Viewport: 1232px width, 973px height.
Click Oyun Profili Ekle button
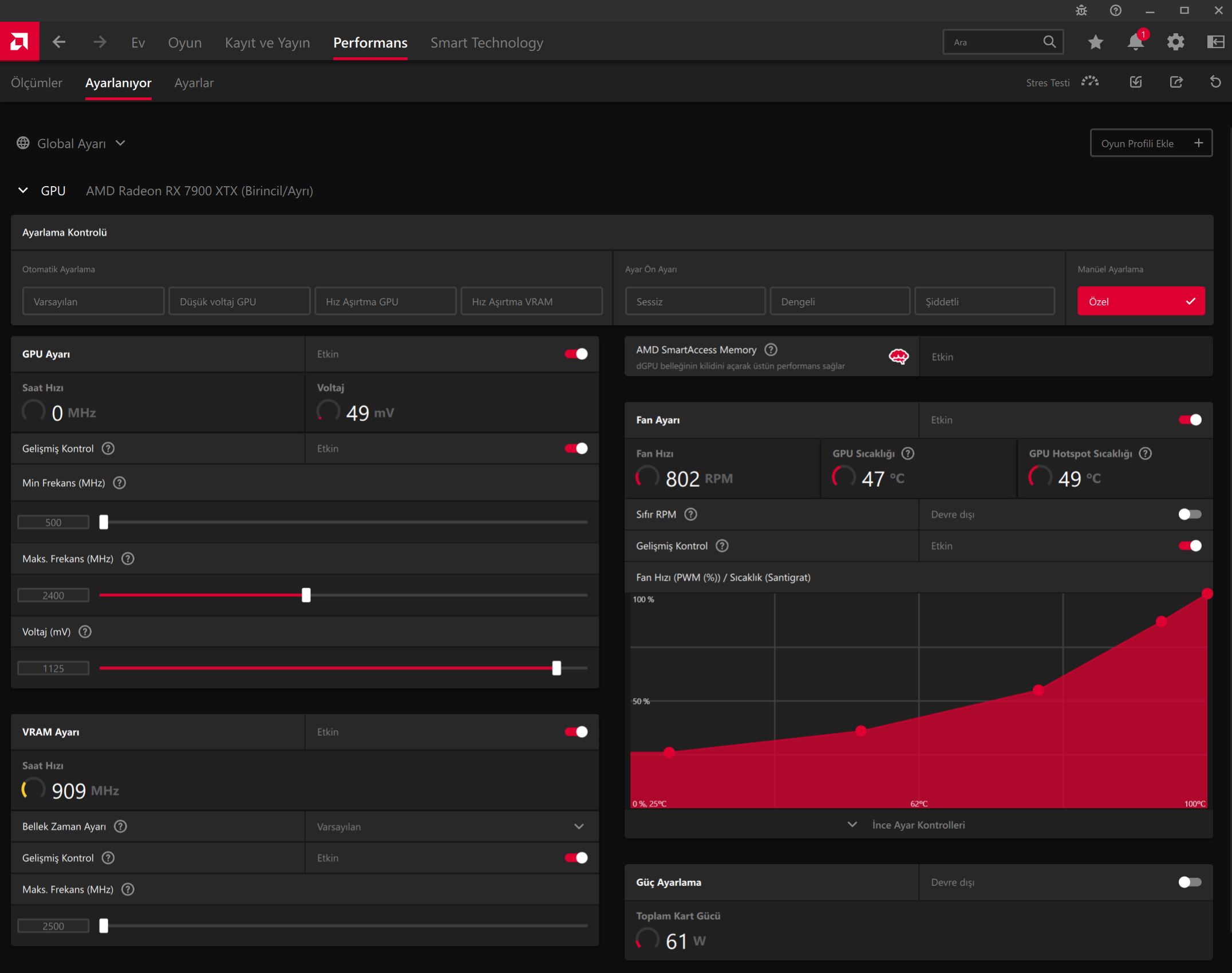coord(1151,143)
